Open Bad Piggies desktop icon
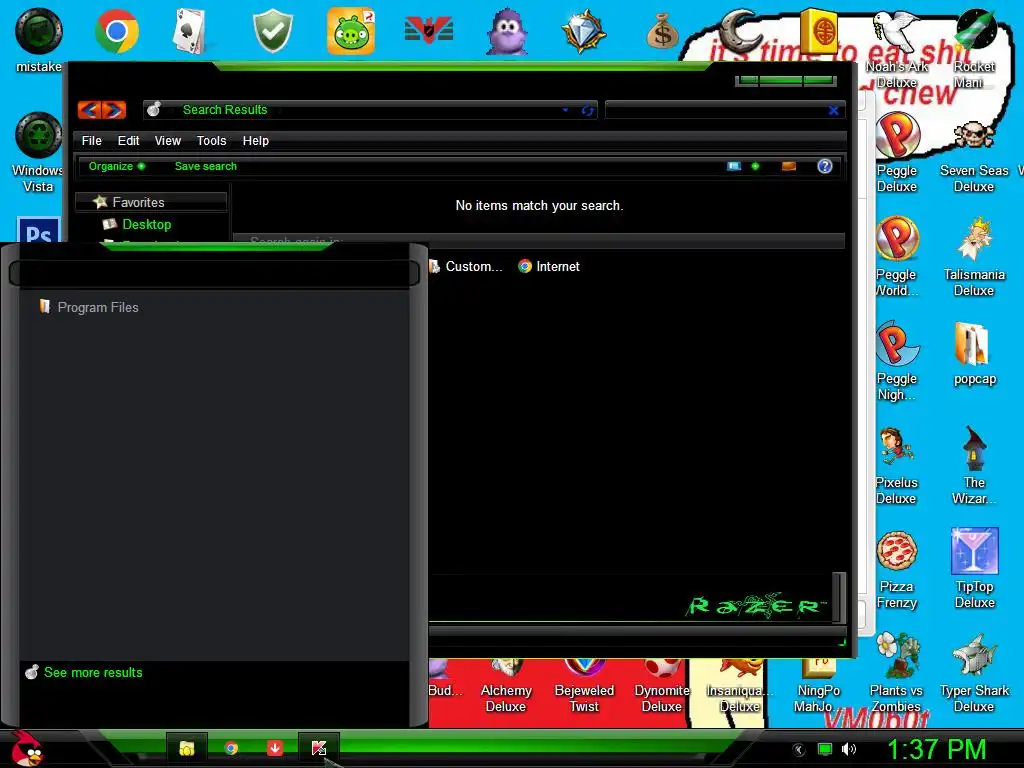This screenshot has height=768, width=1024. tap(351, 31)
